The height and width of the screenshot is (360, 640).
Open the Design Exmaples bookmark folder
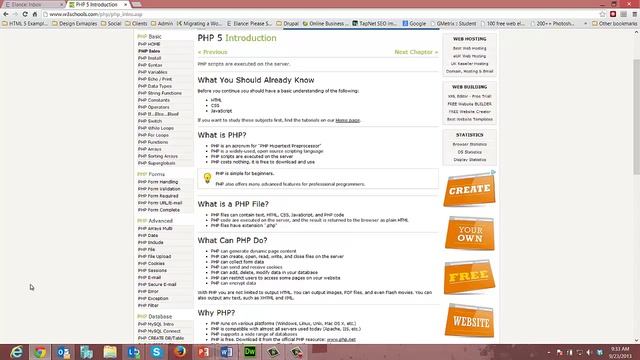pyautogui.click(x=75, y=24)
